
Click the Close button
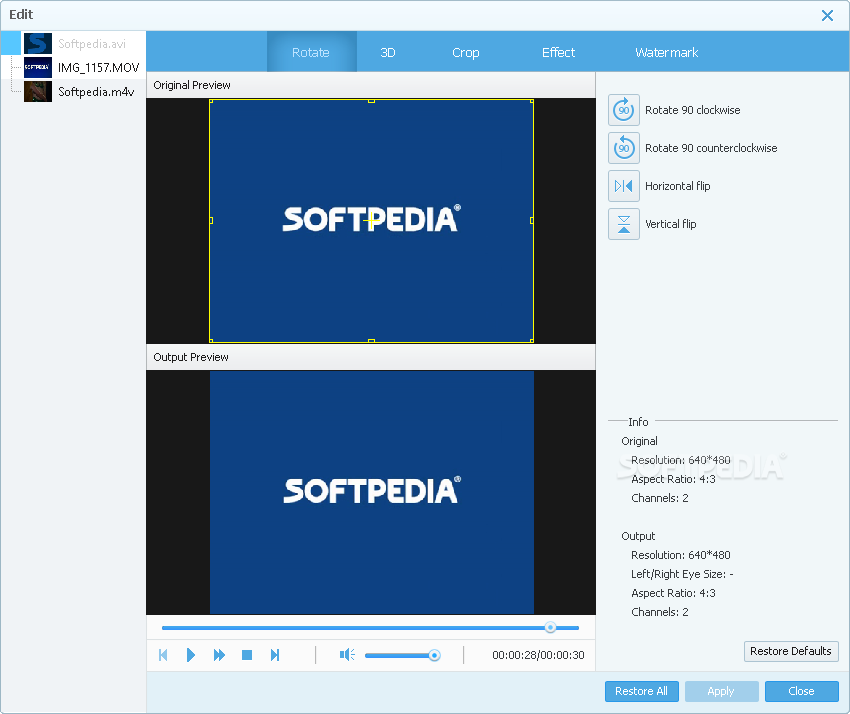pyautogui.click(x=801, y=691)
